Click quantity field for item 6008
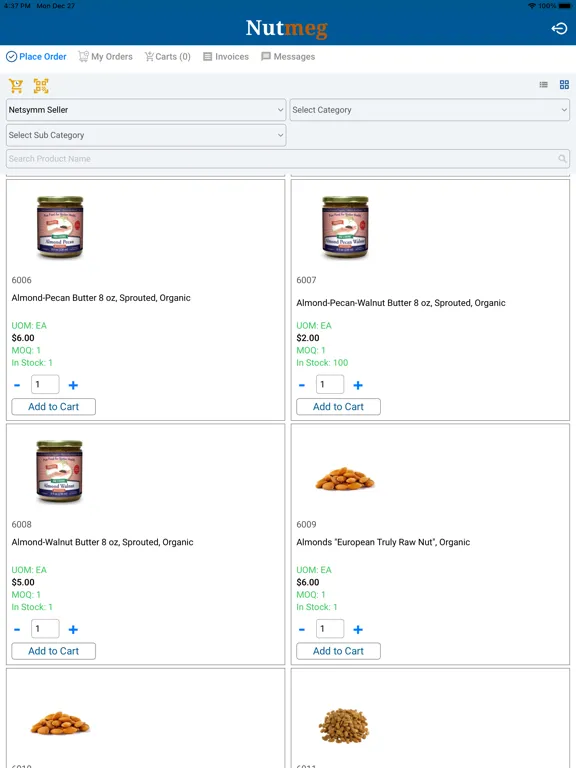The width and height of the screenshot is (576, 768). point(45,628)
